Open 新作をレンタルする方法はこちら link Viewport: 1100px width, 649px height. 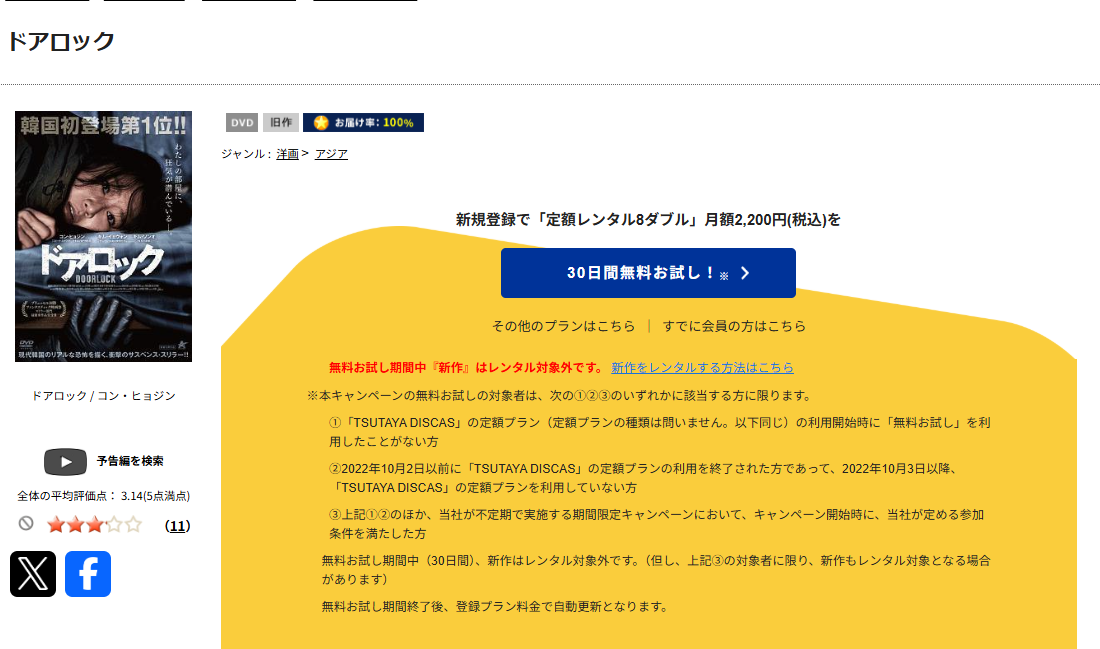(702, 367)
